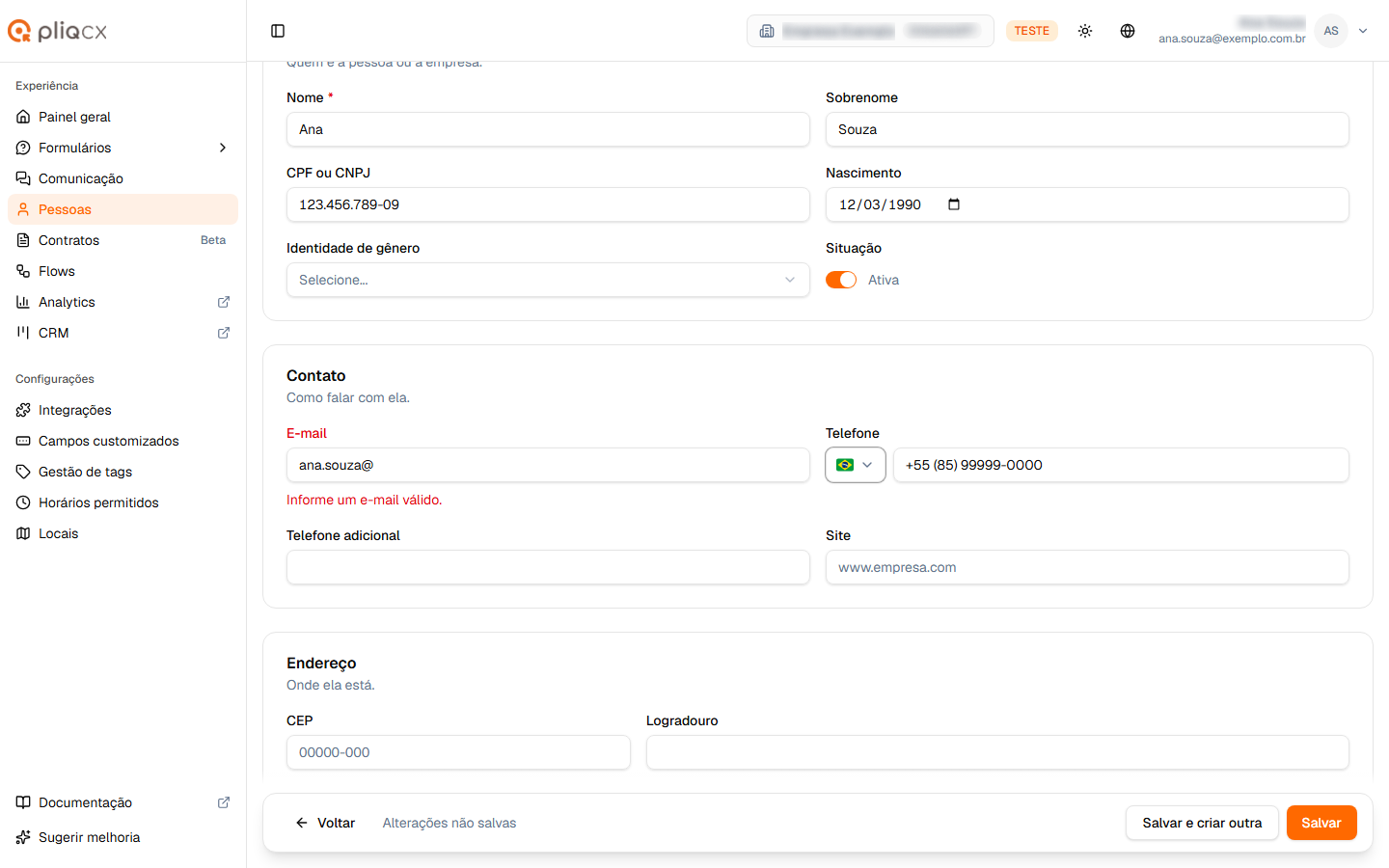1389x868 pixels.
Task: Open the company selector box
Action: [x=870, y=31]
